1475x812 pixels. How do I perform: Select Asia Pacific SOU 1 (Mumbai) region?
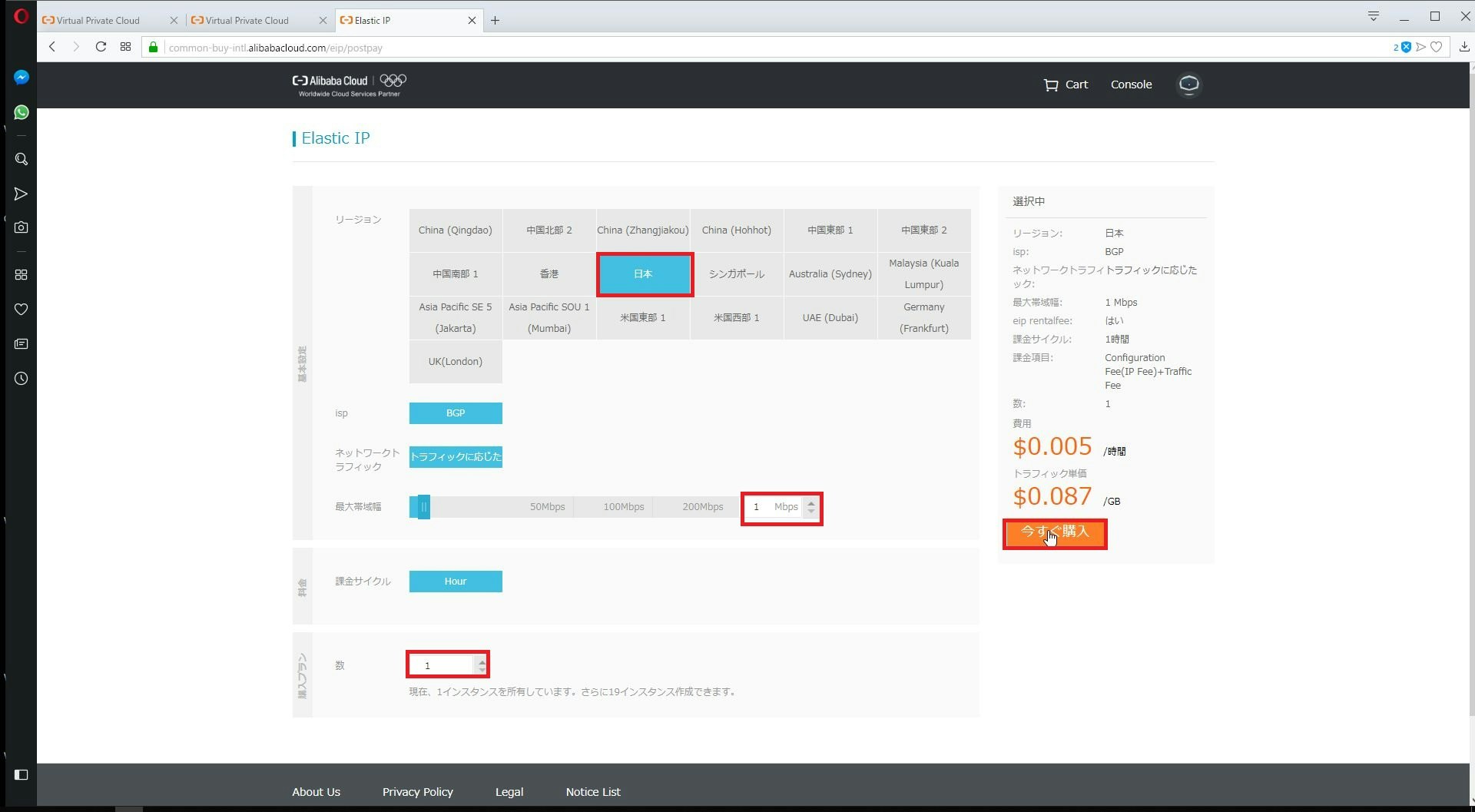549,318
